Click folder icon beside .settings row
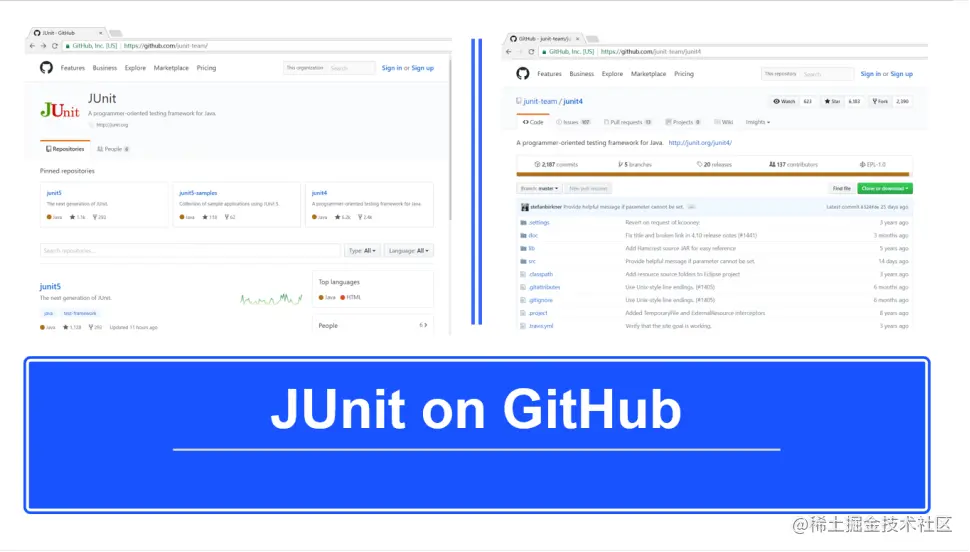The width and height of the screenshot is (970, 552). [x=523, y=223]
